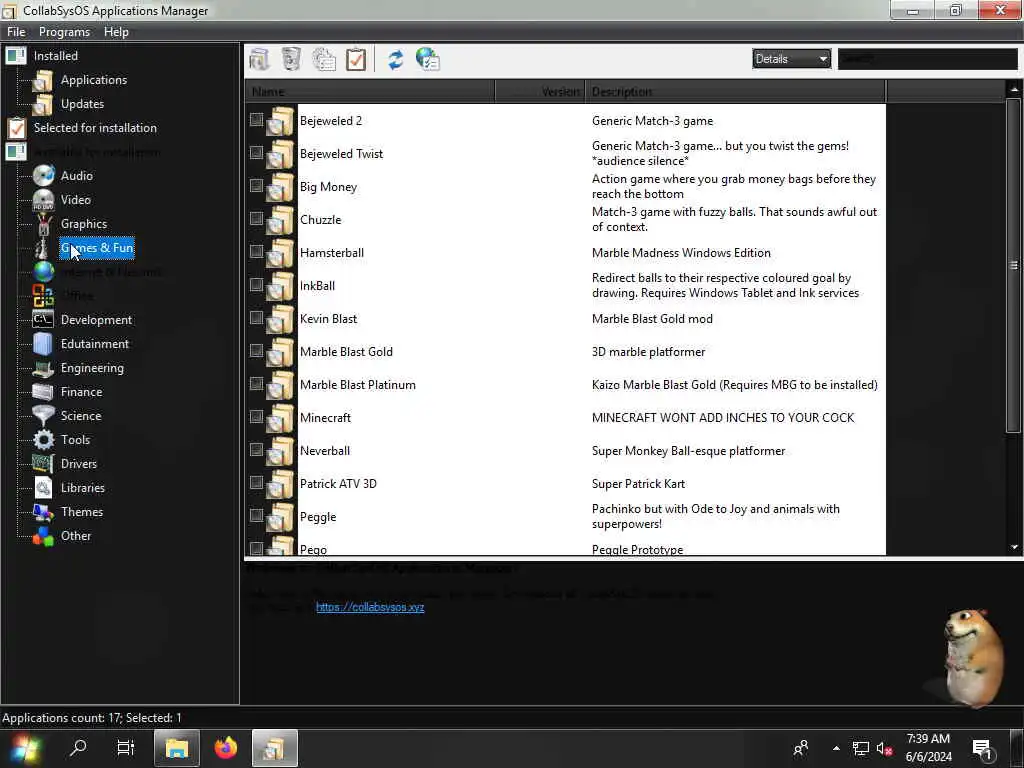Click the scrollbar down arrow of the app list
This screenshot has width=1024, height=768.
(1014, 547)
